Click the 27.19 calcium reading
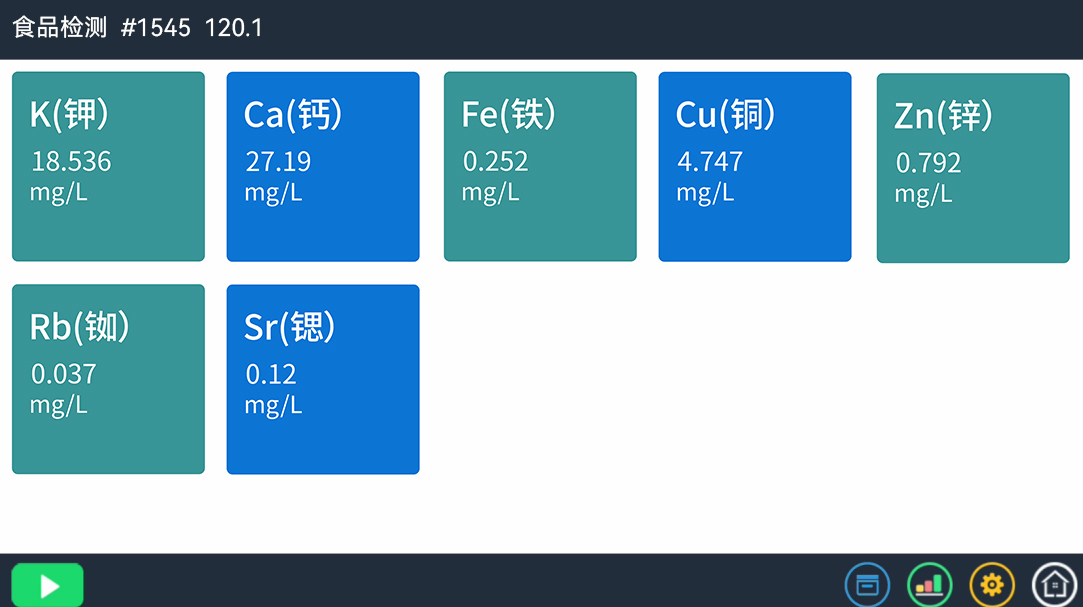The height and width of the screenshot is (607, 1083). click(x=278, y=161)
